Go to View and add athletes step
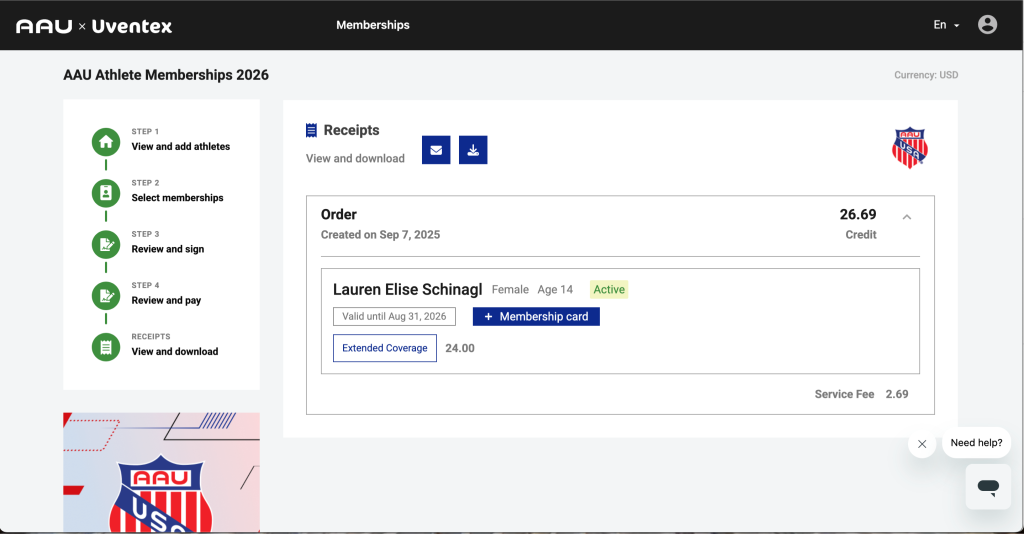Image resolution: width=1024 pixels, height=534 pixels. tap(180, 147)
